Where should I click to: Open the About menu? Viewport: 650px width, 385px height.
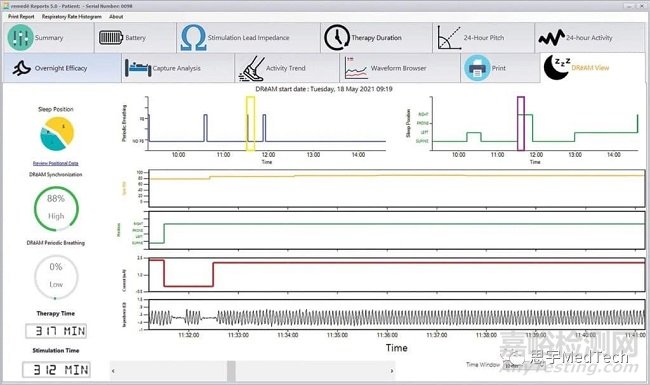coord(116,17)
